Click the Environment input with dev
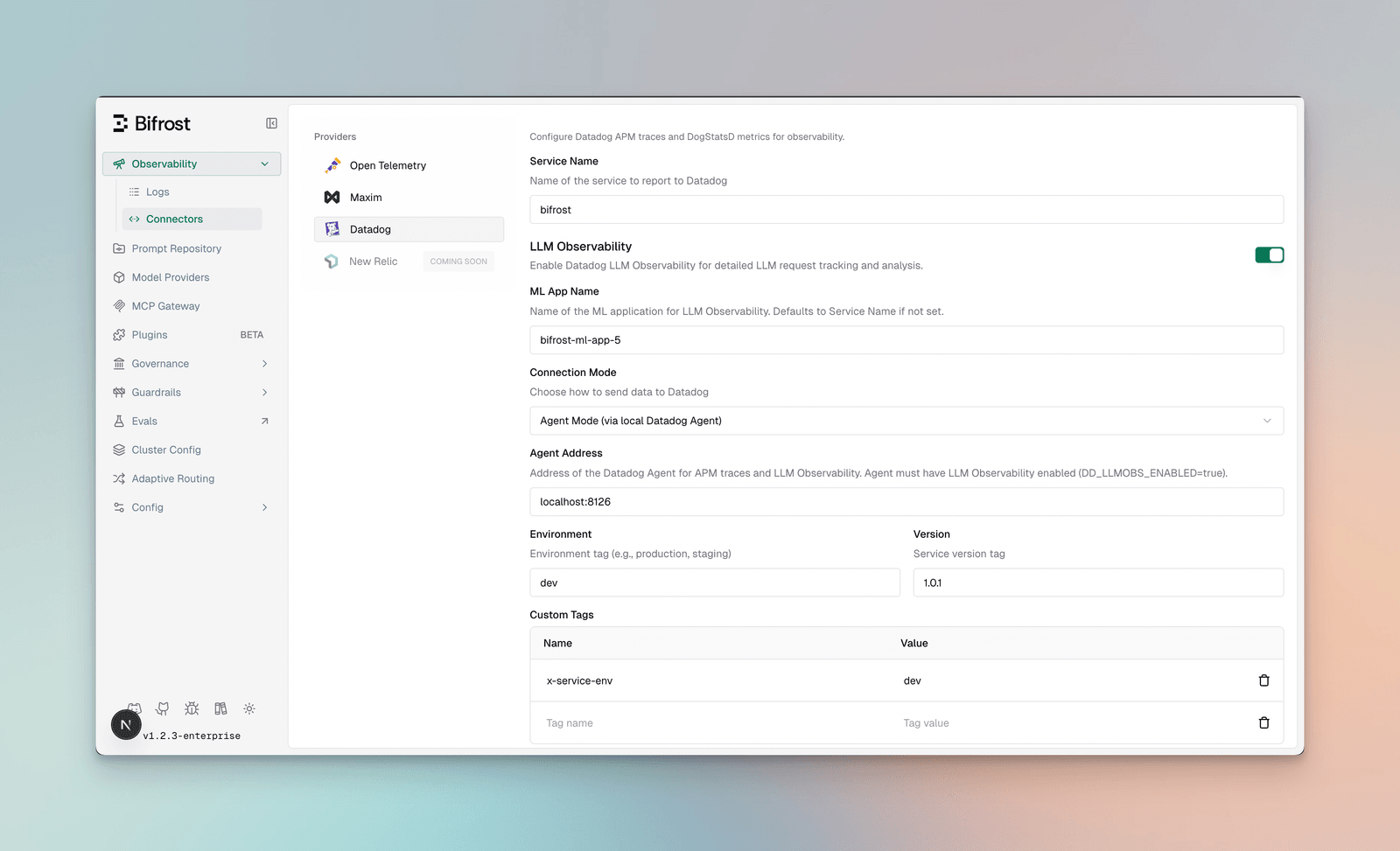 pyautogui.click(x=715, y=582)
